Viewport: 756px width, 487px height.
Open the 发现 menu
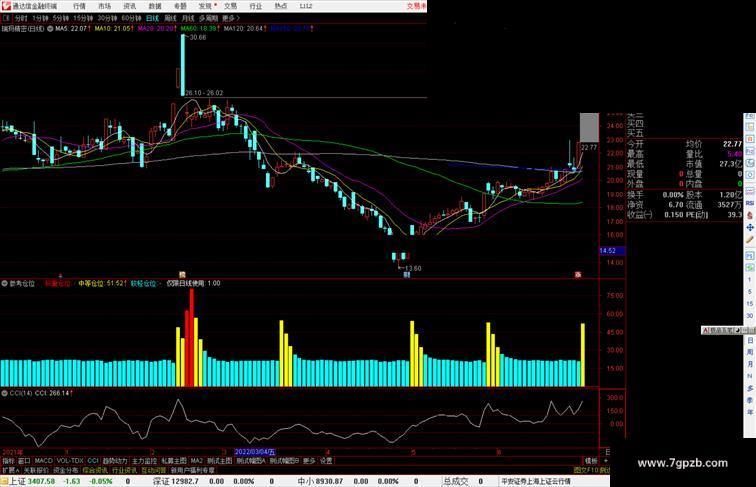pyautogui.click(x=205, y=6)
